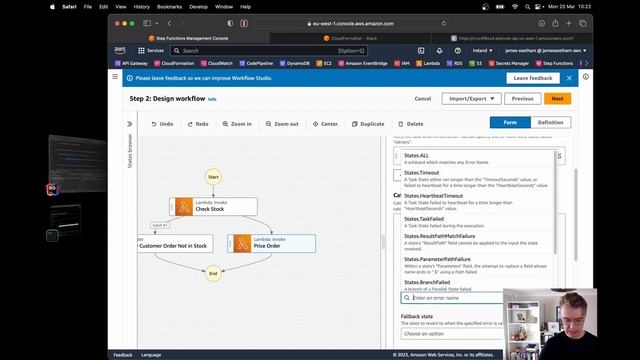This screenshot has width=640, height=360.
Task: Open the Info link beside Design workflow
Action: tap(212, 99)
